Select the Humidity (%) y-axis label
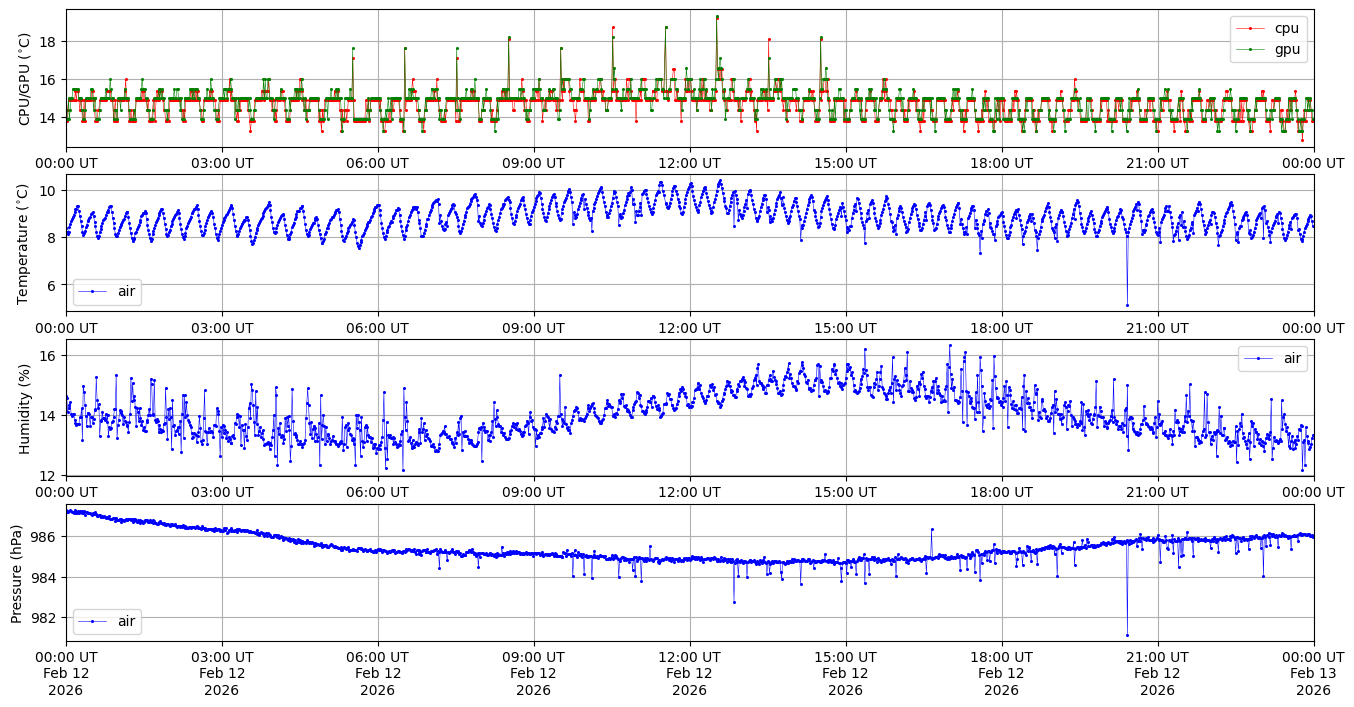Image resolution: width=1354 pixels, height=707 pixels. 25,408
